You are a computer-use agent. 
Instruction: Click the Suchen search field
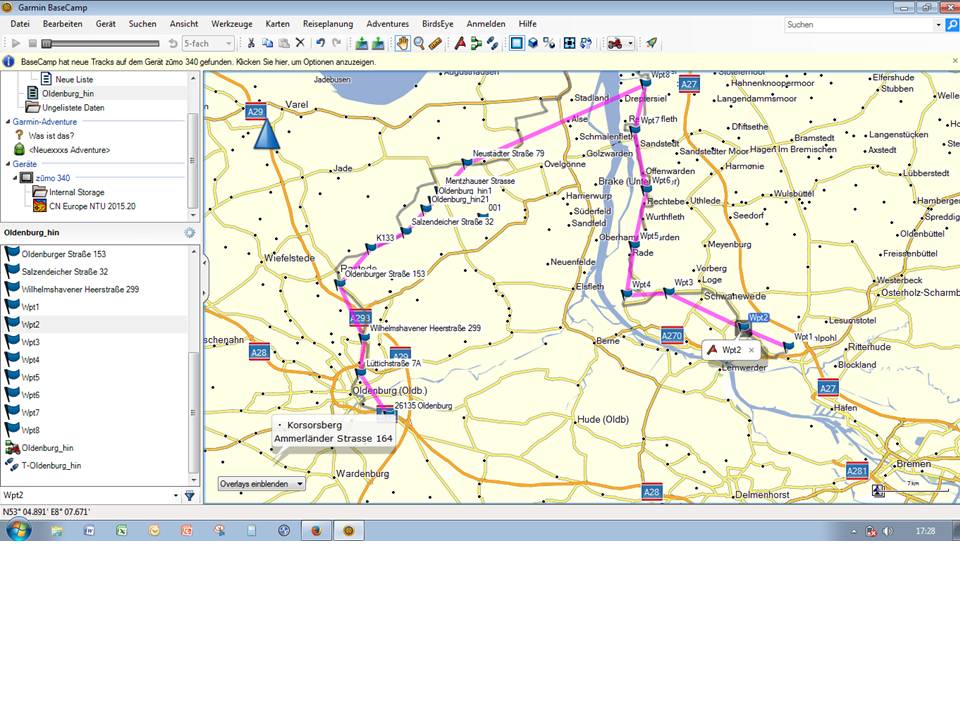pos(860,24)
